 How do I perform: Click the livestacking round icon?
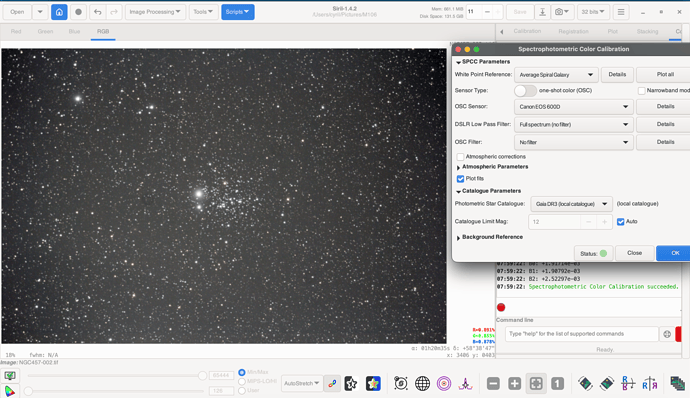(x=78, y=12)
